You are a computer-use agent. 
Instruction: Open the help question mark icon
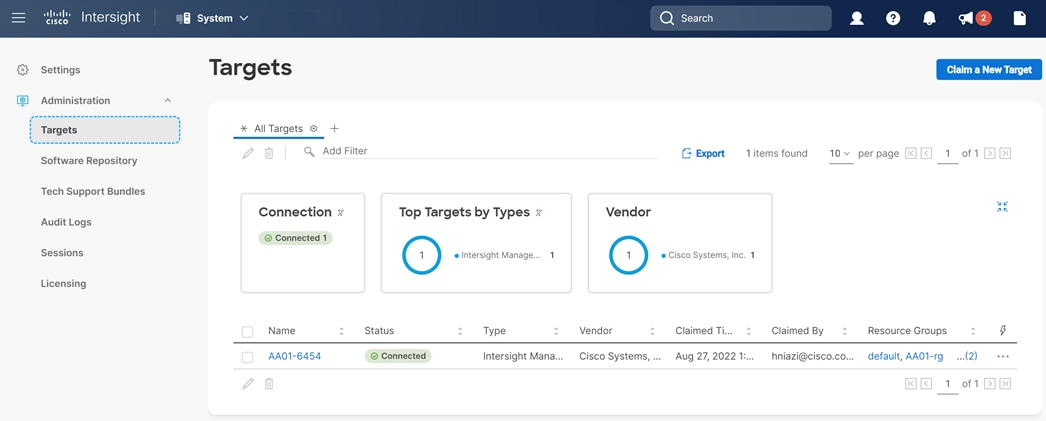point(893,18)
